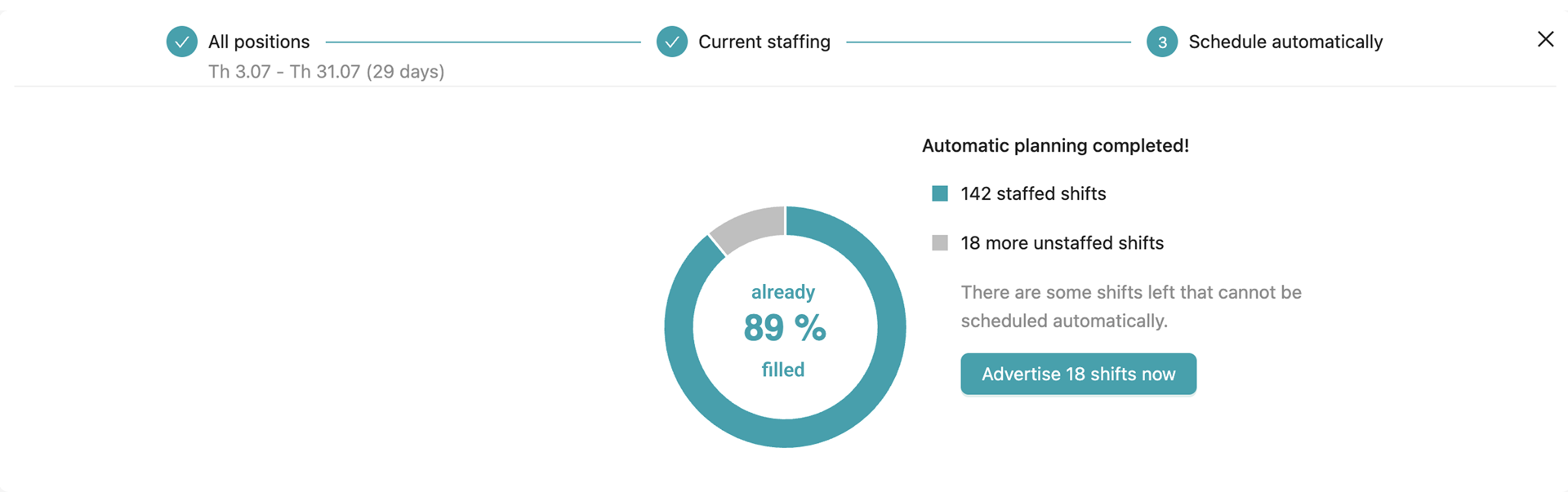This screenshot has width=1568, height=492.
Task: Select the step 3 circle icon
Action: click(x=1162, y=42)
